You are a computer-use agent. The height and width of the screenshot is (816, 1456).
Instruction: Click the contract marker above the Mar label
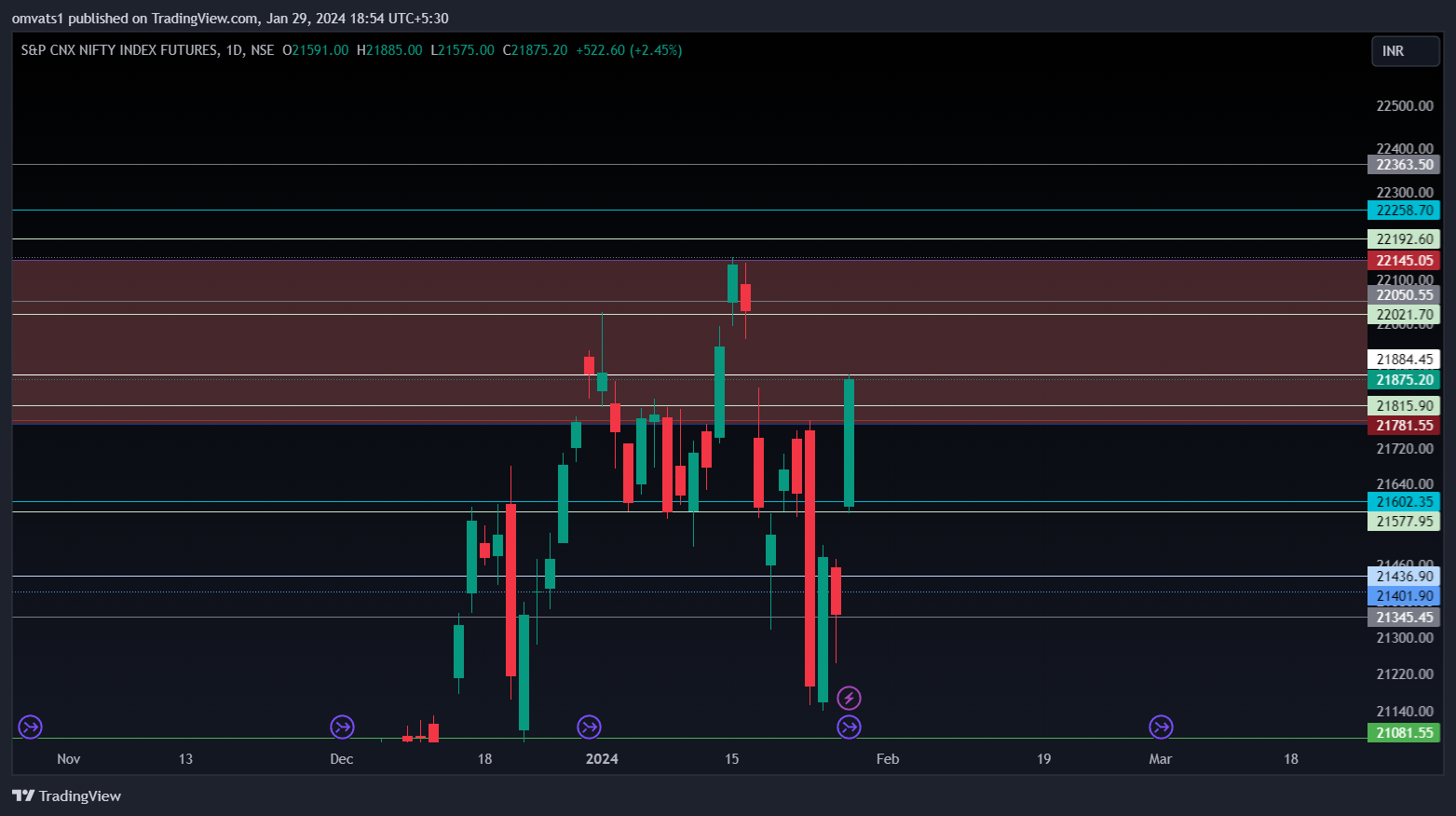pos(1161,727)
